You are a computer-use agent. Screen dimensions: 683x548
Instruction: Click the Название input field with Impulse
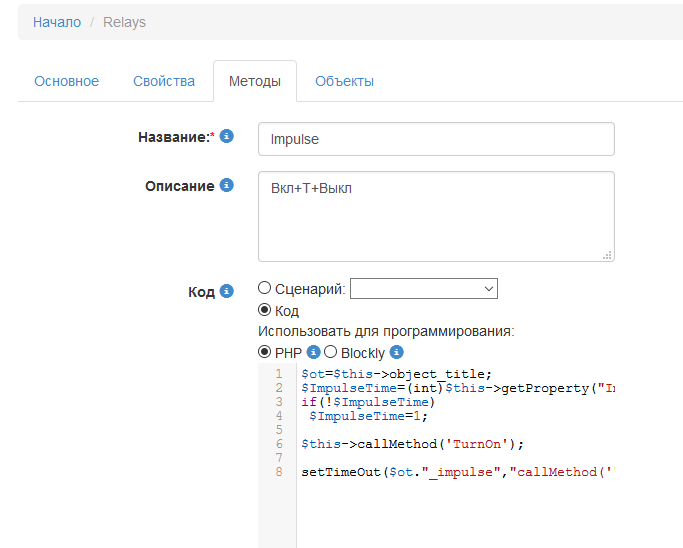coord(435,139)
